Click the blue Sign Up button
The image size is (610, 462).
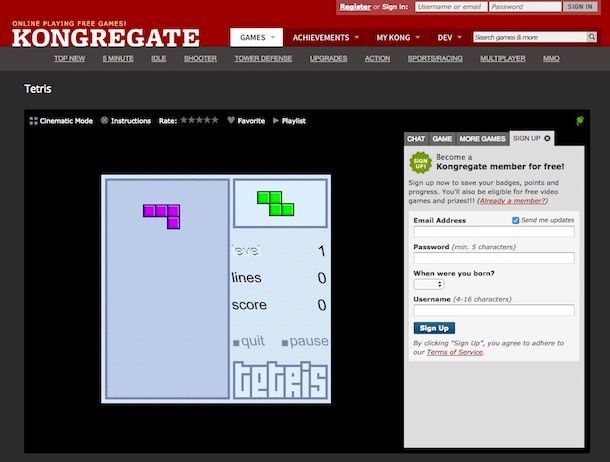pyautogui.click(x=434, y=328)
